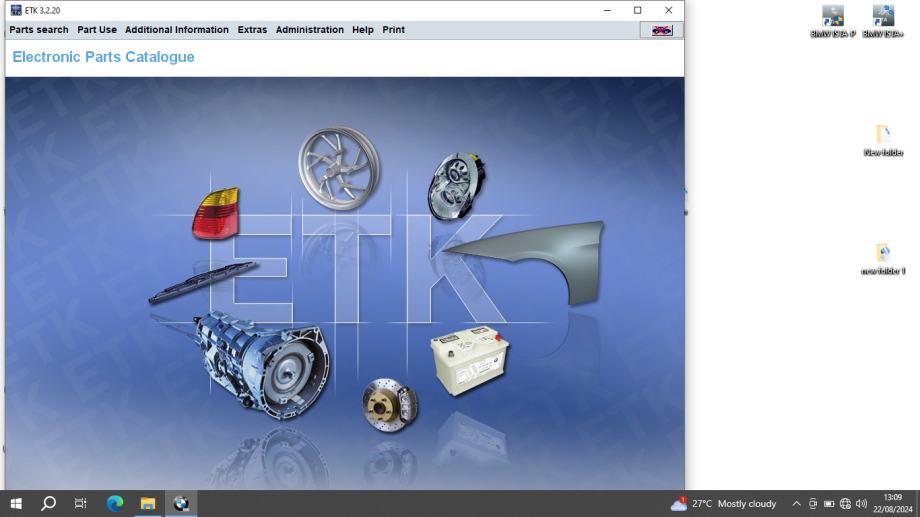Open the Administration menu
This screenshot has height=517, width=920.
point(310,29)
